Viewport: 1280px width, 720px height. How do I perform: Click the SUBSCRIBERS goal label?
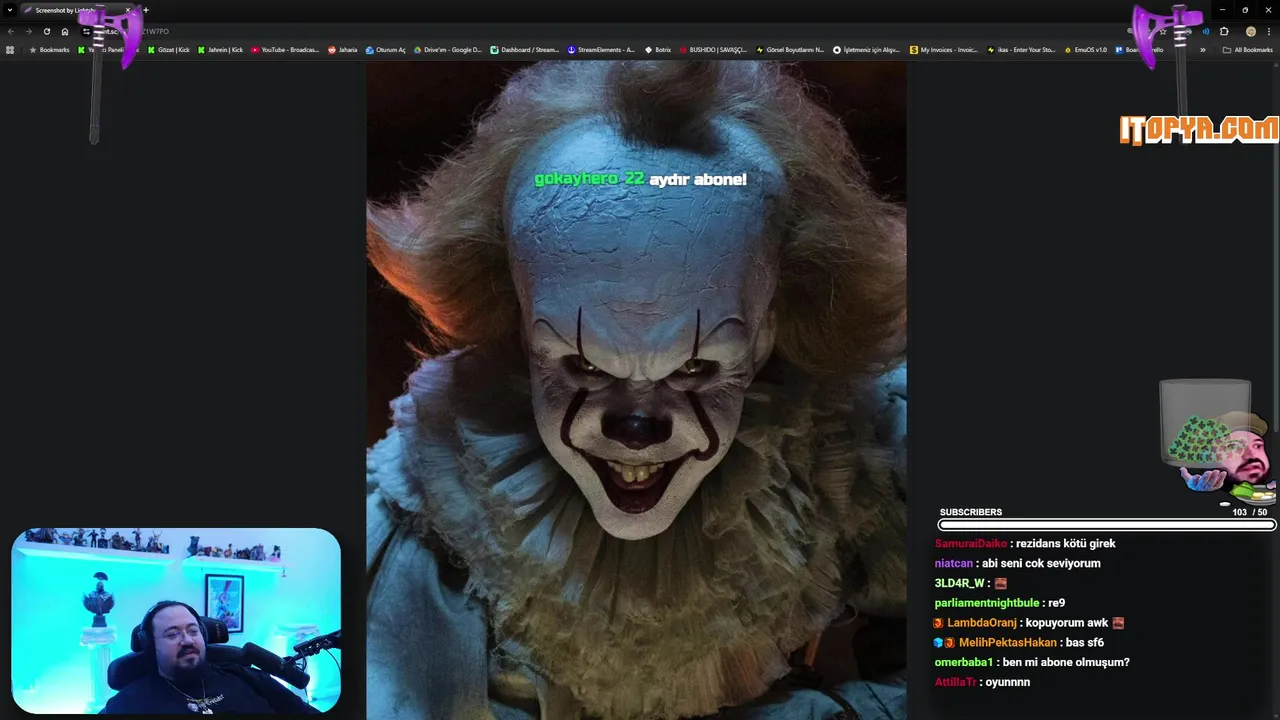(x=970, y=512)
